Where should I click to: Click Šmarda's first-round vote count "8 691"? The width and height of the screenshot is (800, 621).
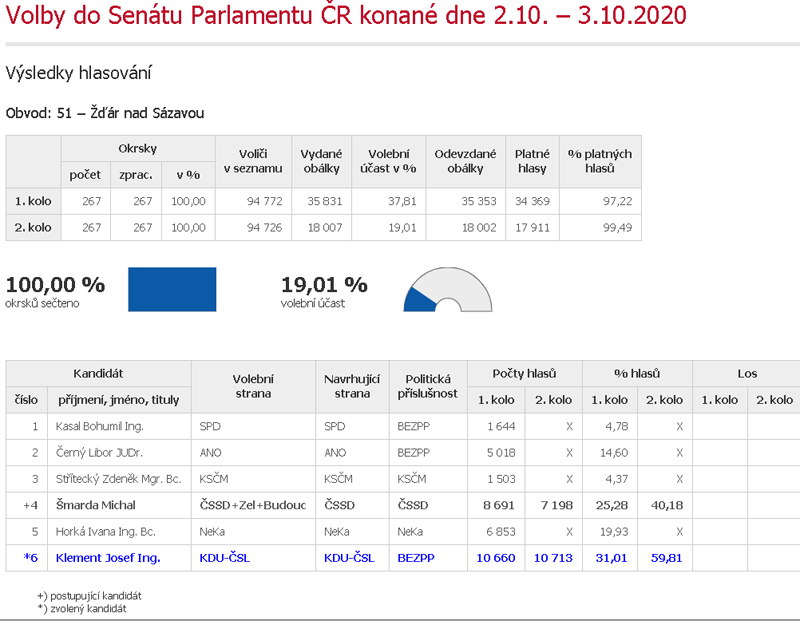pyautogui.click(x=499, y=505)
